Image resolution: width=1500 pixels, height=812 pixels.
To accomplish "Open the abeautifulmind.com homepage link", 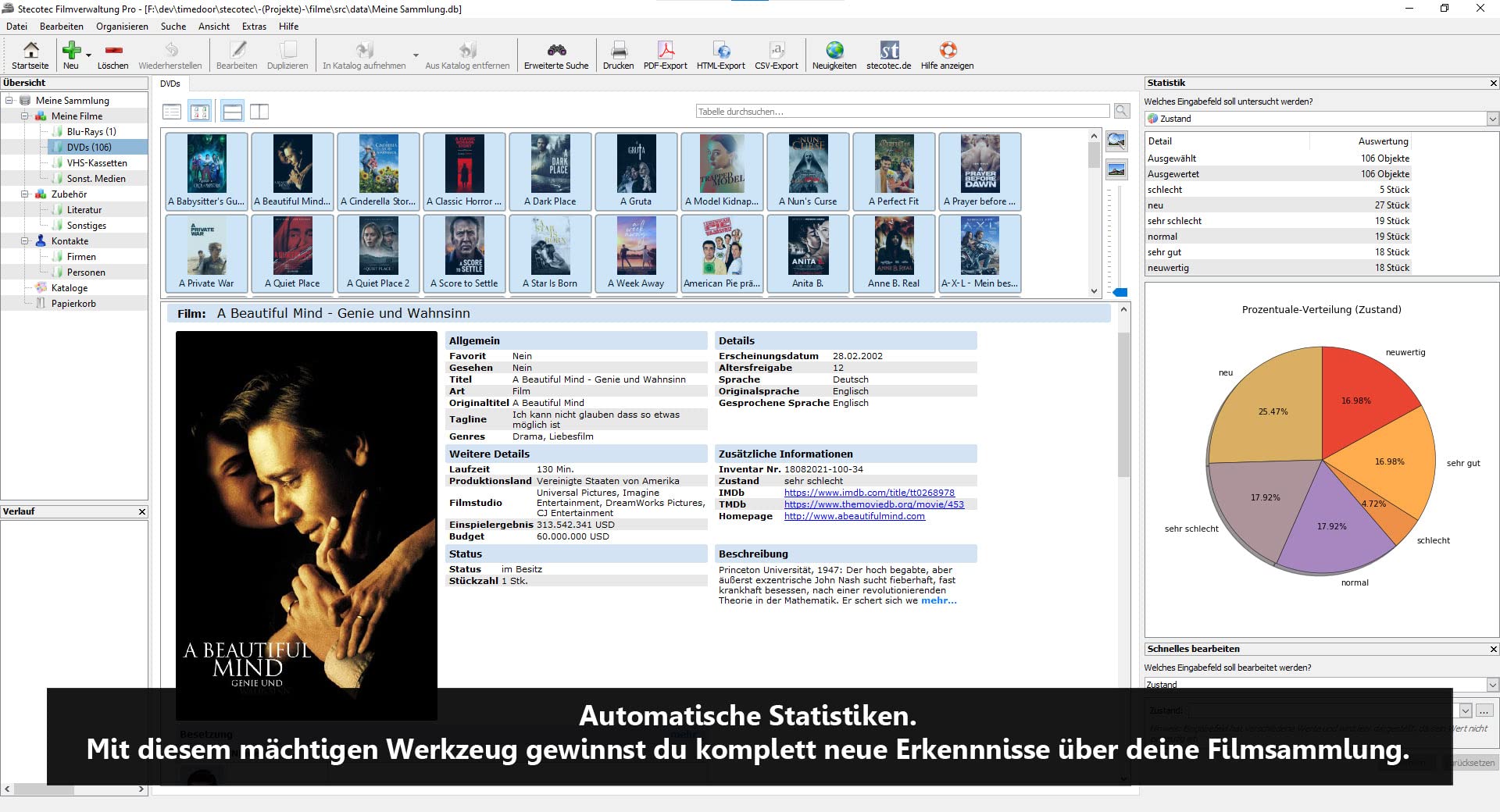I will pyautogui.click(x=854, y=516).
